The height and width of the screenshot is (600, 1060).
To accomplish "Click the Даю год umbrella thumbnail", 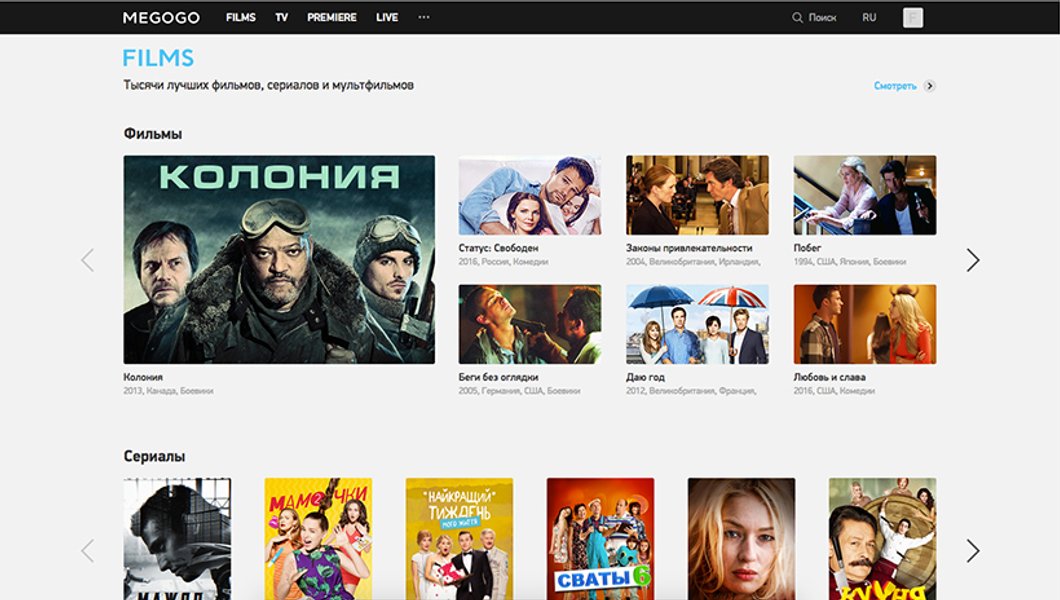I will point(697,324).
